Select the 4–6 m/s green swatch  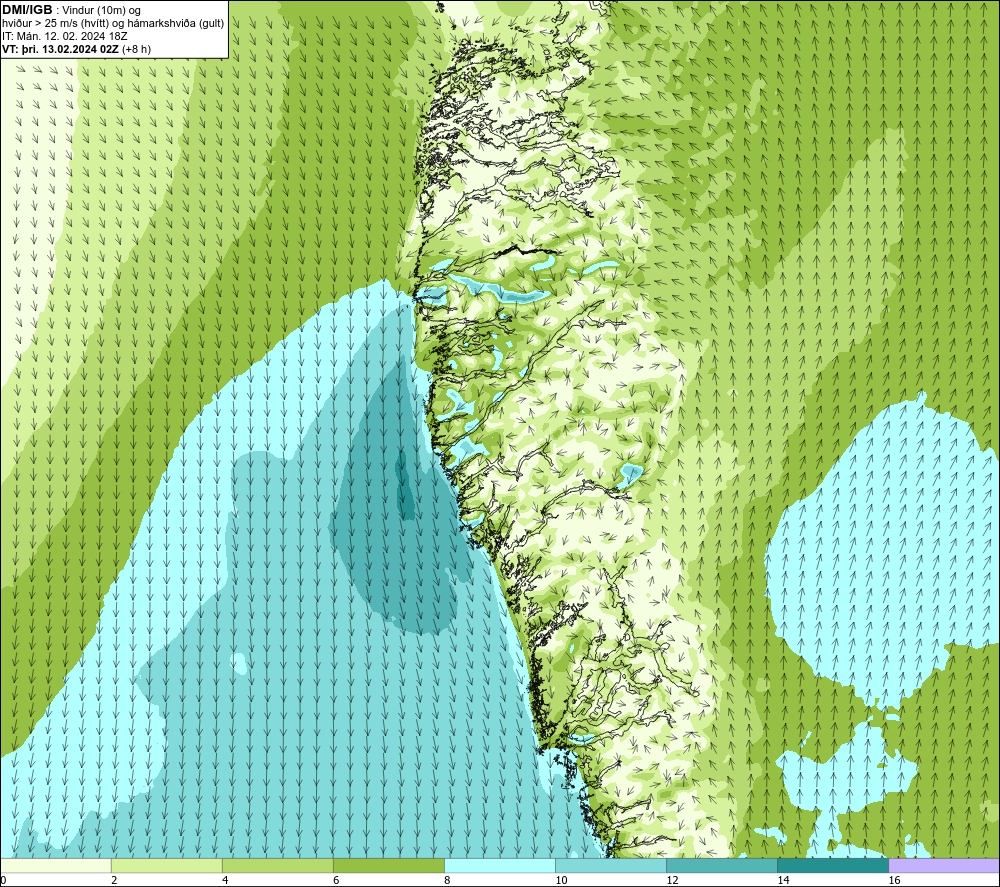click(278, 866)
